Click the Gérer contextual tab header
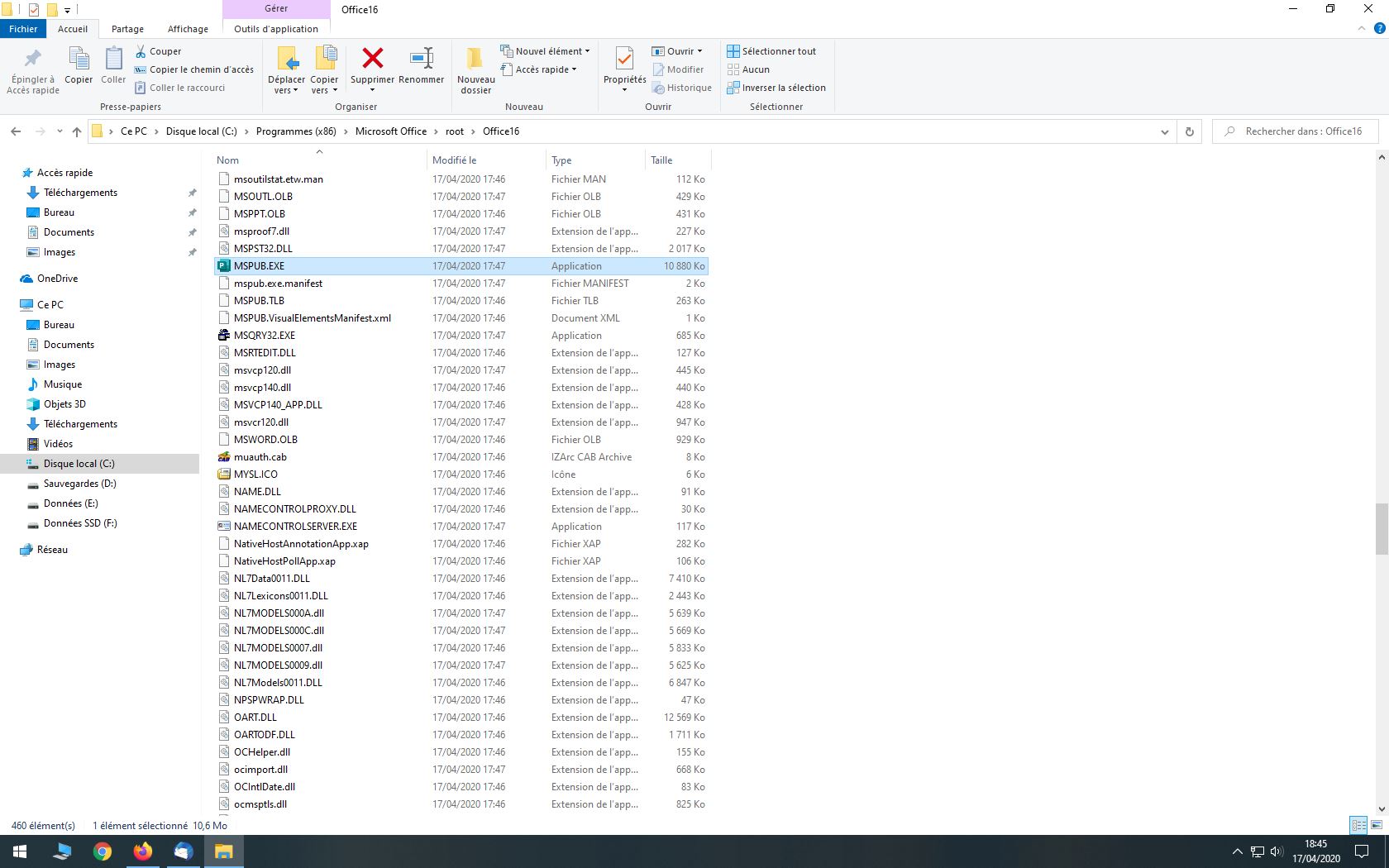 [276, 8]
